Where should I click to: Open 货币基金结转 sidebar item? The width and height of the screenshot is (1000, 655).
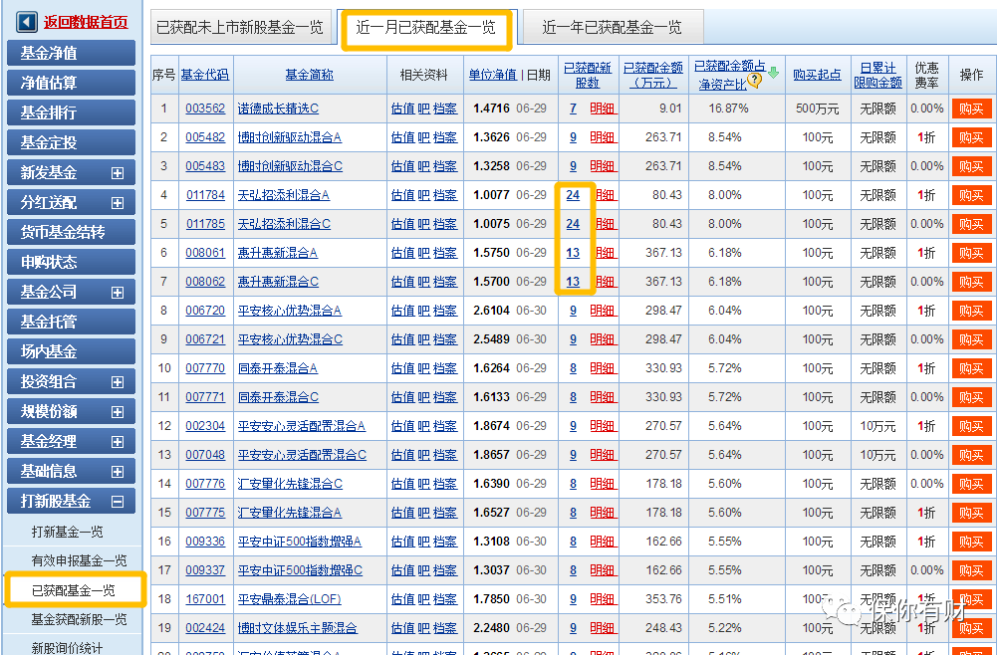pyautogui.click(x=71, y=232)
